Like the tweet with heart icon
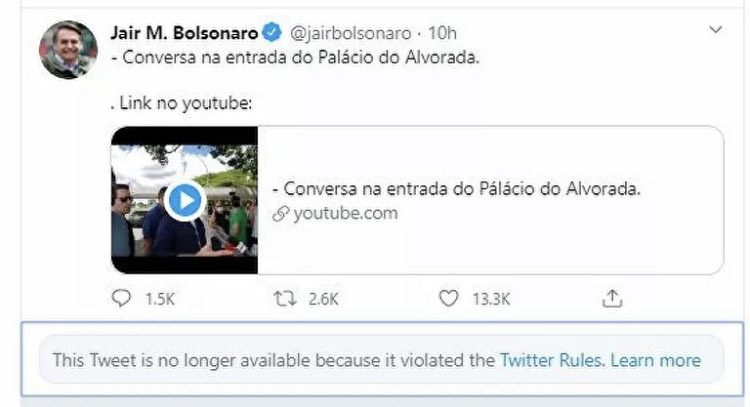 pyautogui.click(x=449, y=298)
